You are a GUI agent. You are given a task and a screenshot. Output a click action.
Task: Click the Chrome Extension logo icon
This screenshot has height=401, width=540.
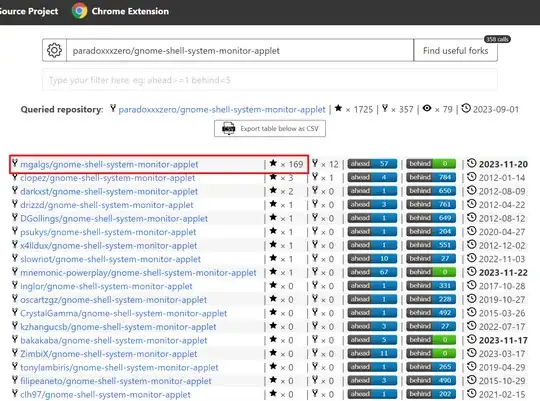[80, 11]
